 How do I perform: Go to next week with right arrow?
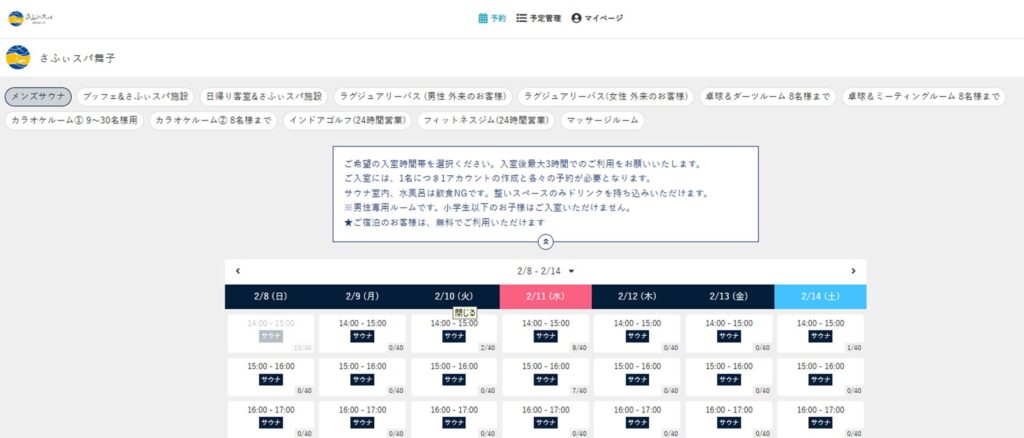pos(853,271)
